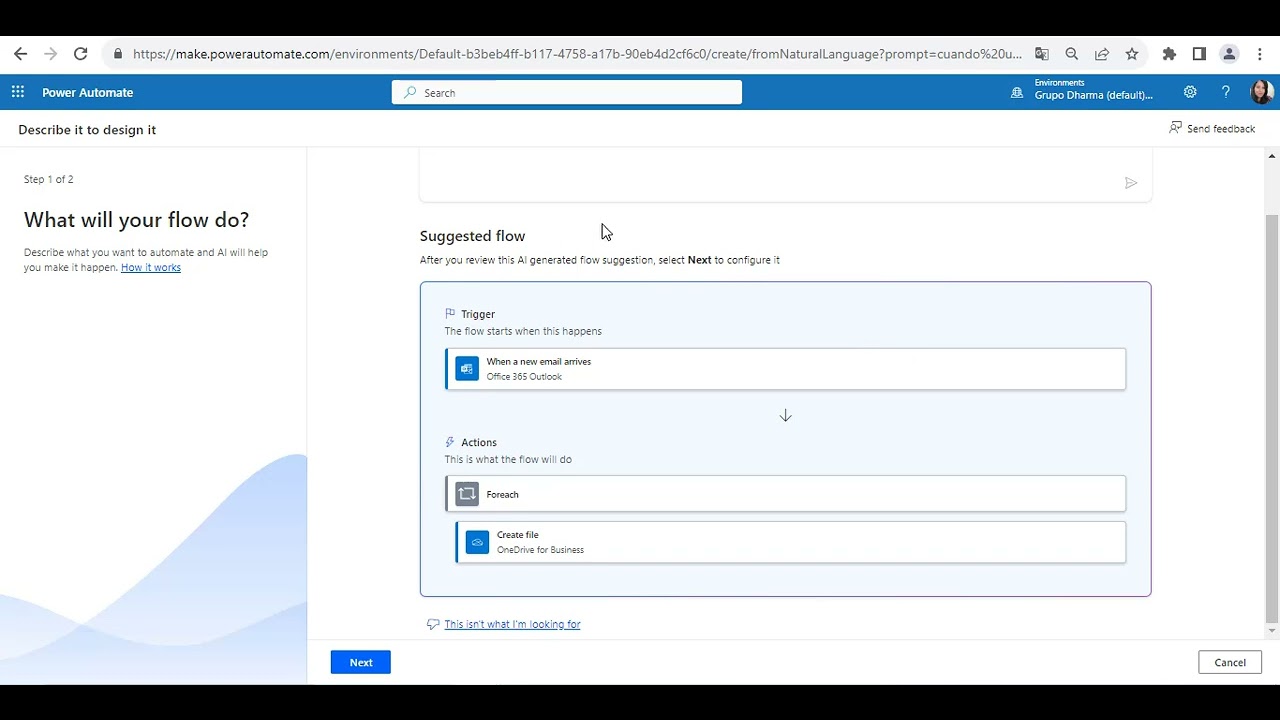Viewport: 1280px width, 720px height.
Task: Open the Environments picker Grupo Dharma
Action: pos(1083,92)
